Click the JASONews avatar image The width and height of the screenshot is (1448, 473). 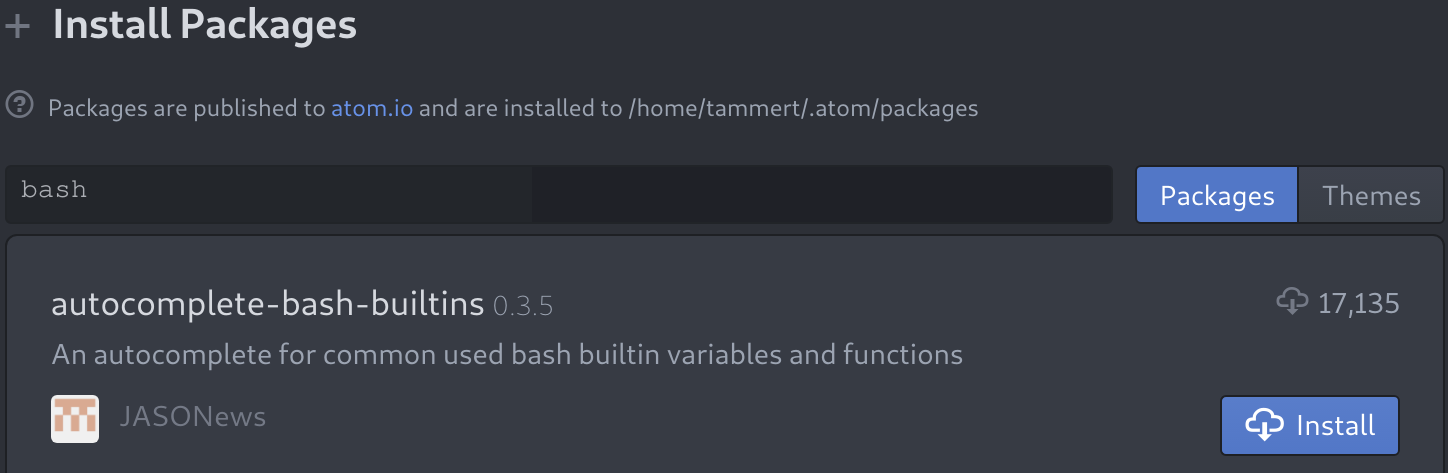75,418
